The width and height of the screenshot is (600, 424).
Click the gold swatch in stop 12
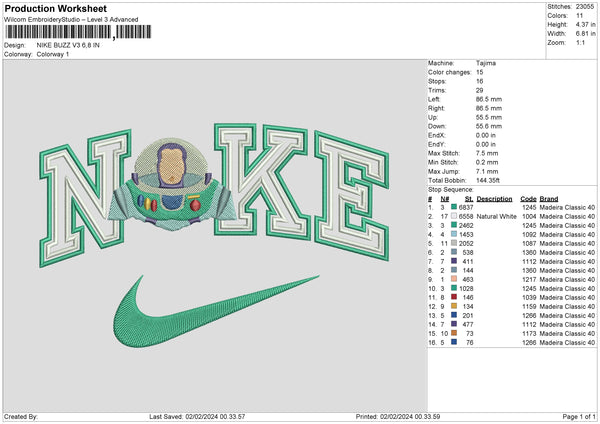[x=454, y=306]
